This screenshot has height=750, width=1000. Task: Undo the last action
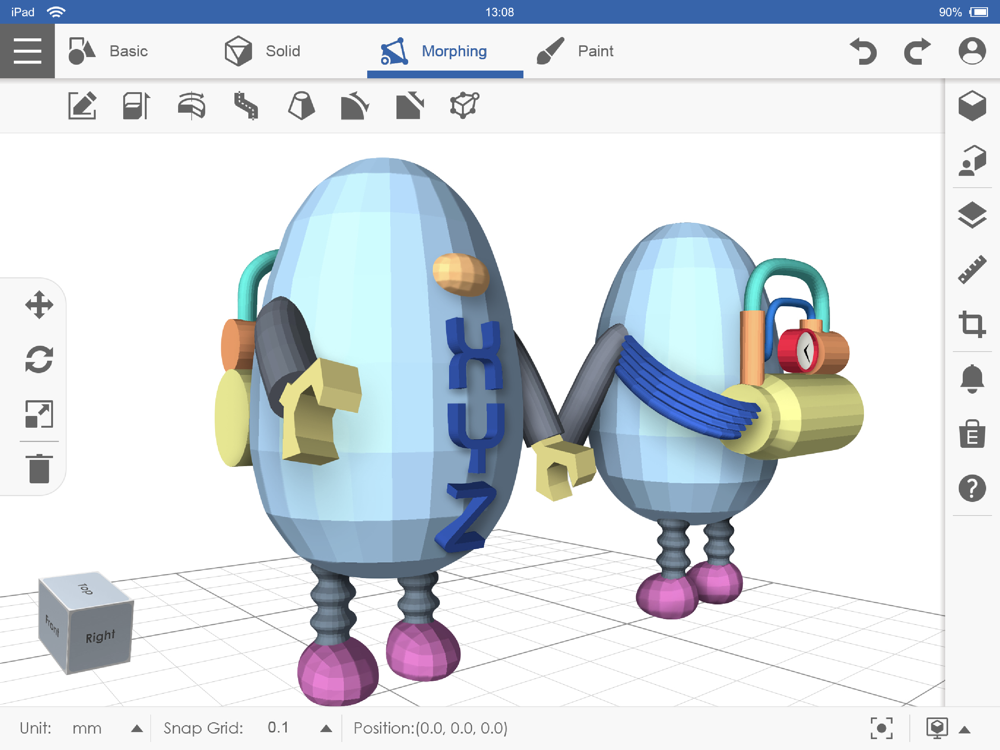click(x=864, y=51)
